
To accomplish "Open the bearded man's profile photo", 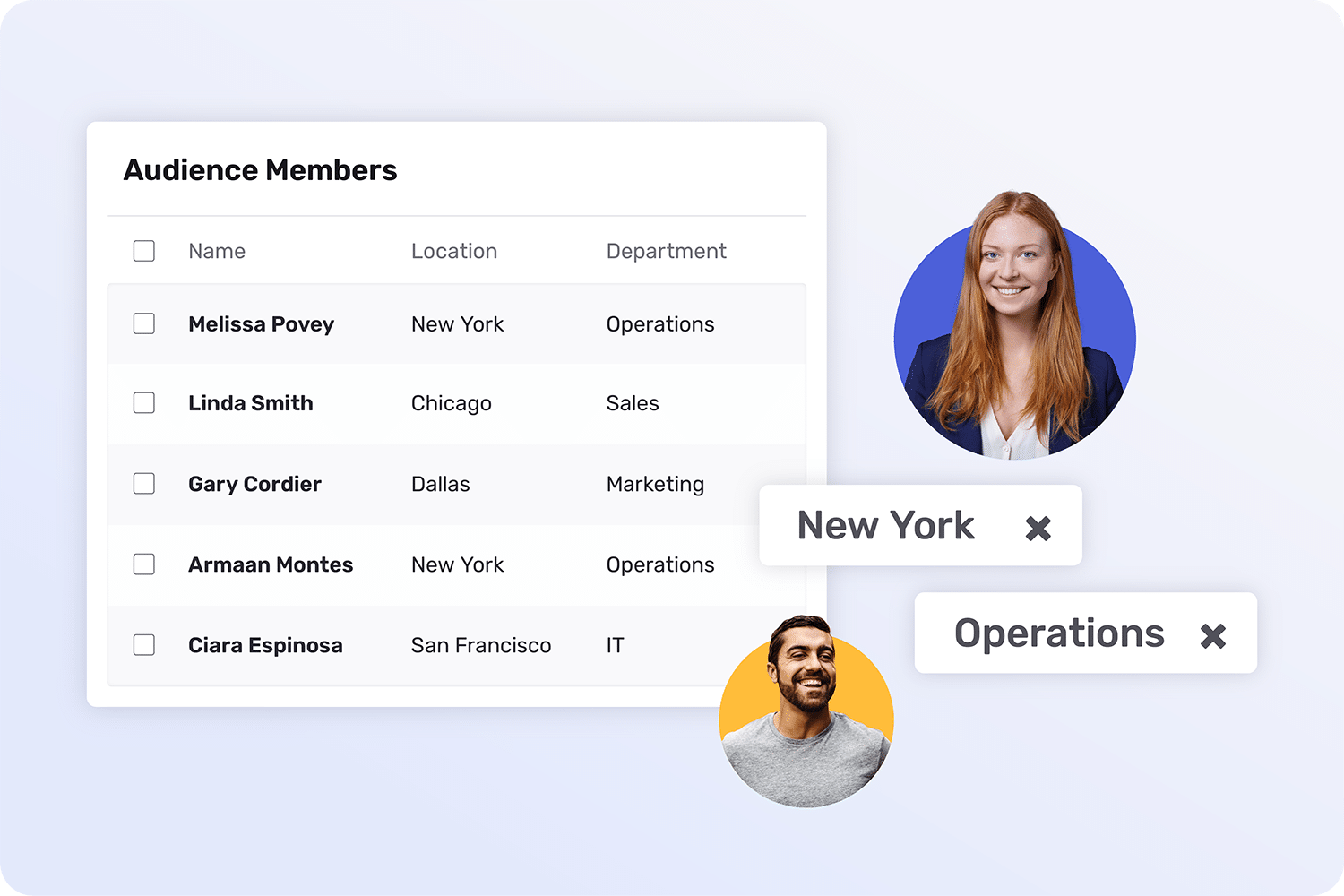I will coord(806,711).
